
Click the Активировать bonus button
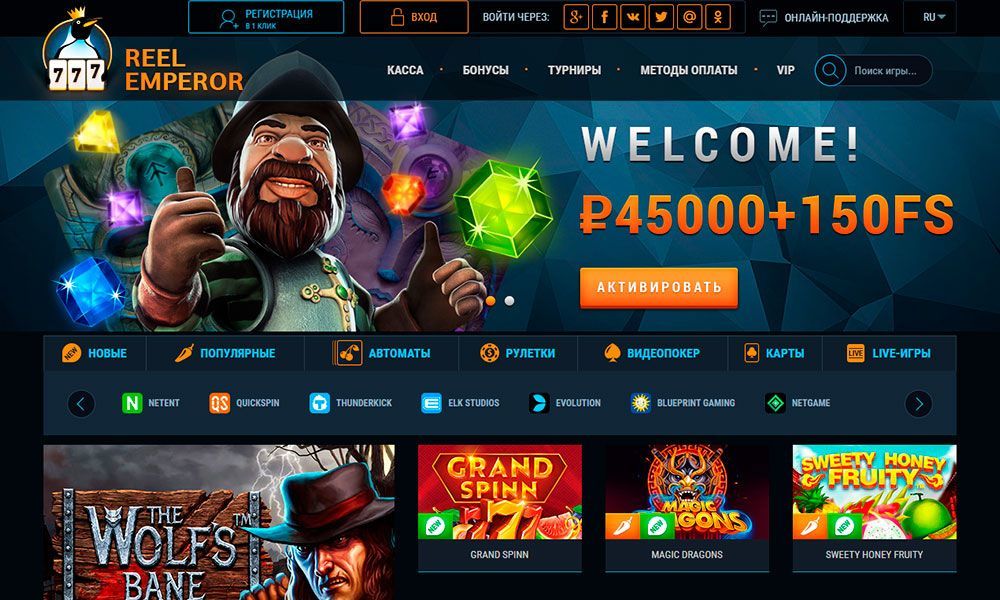(659, 288)
